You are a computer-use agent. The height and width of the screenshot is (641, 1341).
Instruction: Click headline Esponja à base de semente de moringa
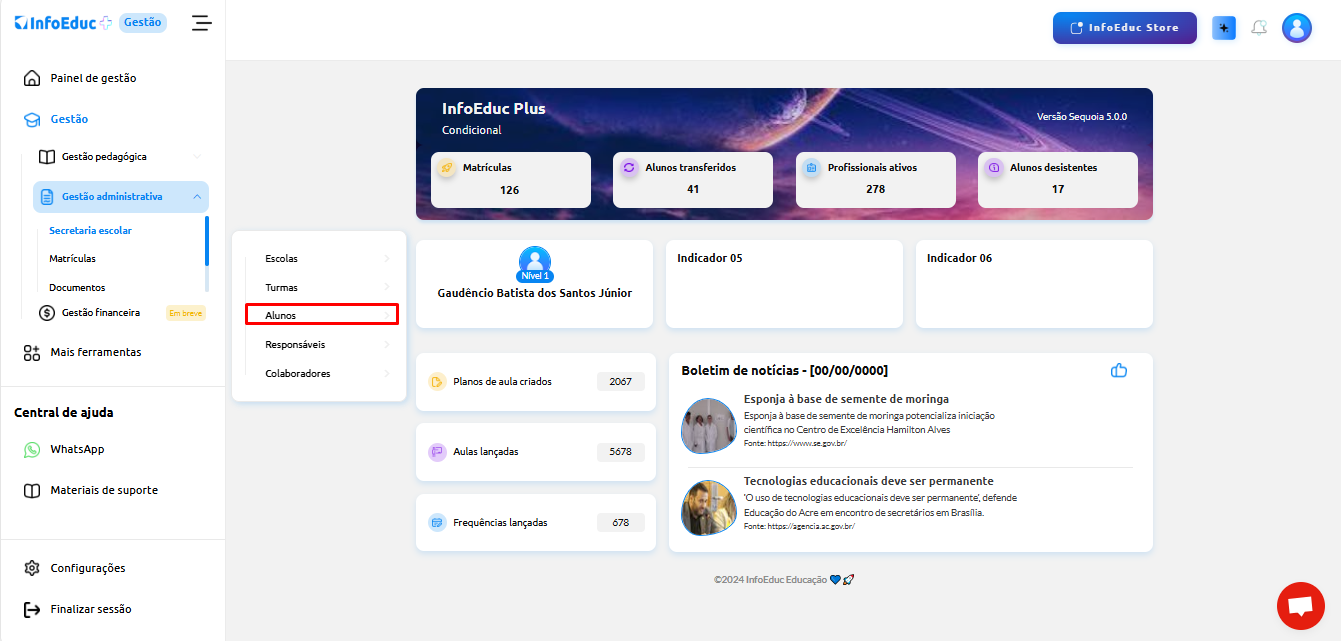pyautogui.click(x=846, y=399)
